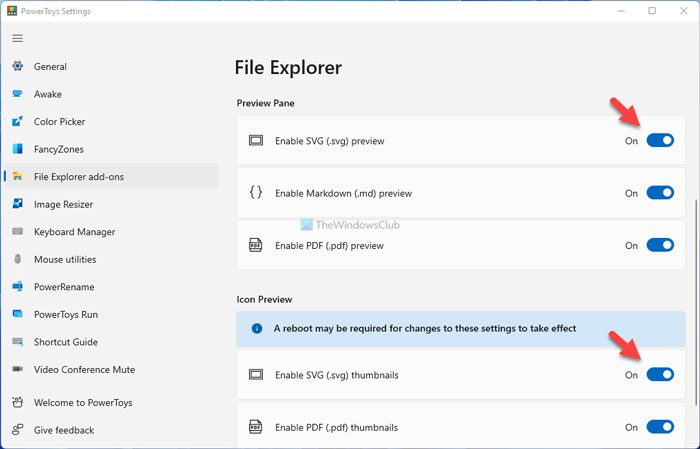700x449 pixels.
Task: Select the Color Picker icon
Action: [x=17, y=122]
